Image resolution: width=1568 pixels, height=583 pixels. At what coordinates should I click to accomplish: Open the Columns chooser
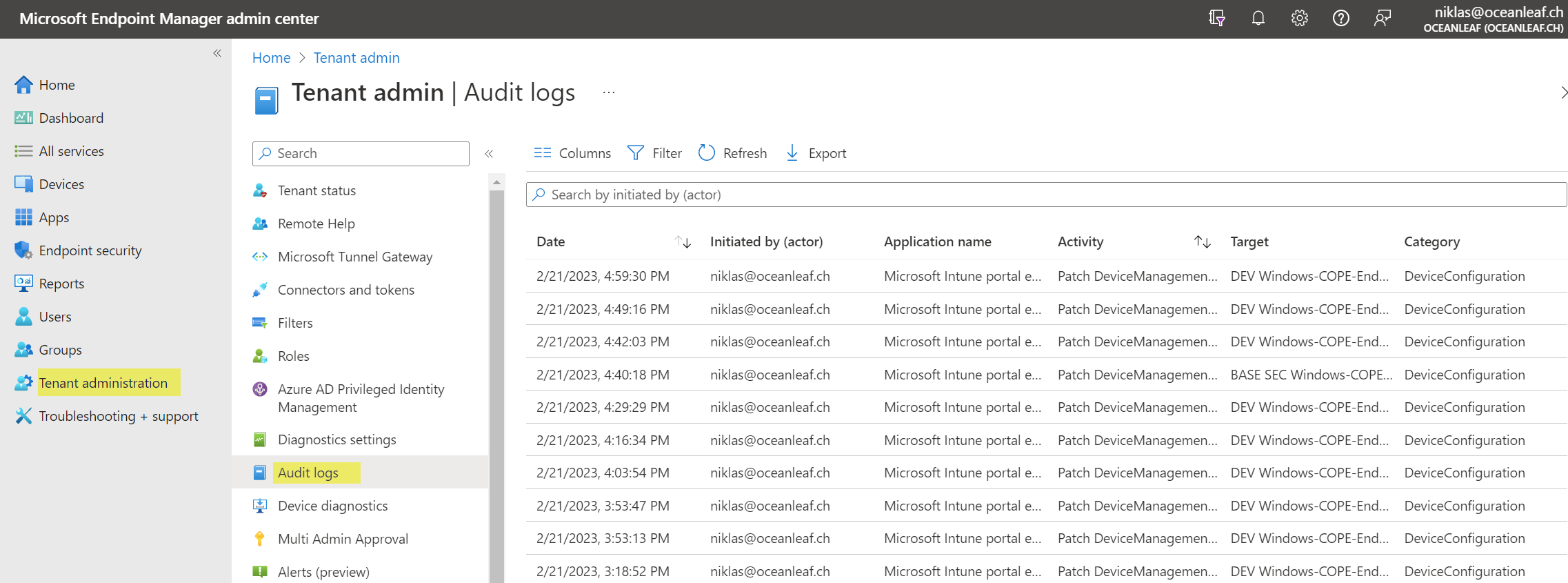pos(572,153)
